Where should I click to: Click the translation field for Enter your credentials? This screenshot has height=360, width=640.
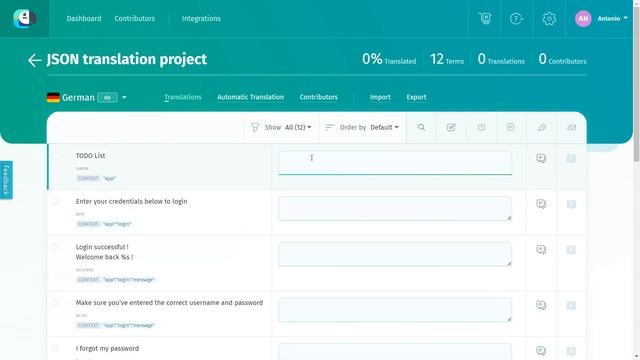pyautogui.click(x=395, y=209)
